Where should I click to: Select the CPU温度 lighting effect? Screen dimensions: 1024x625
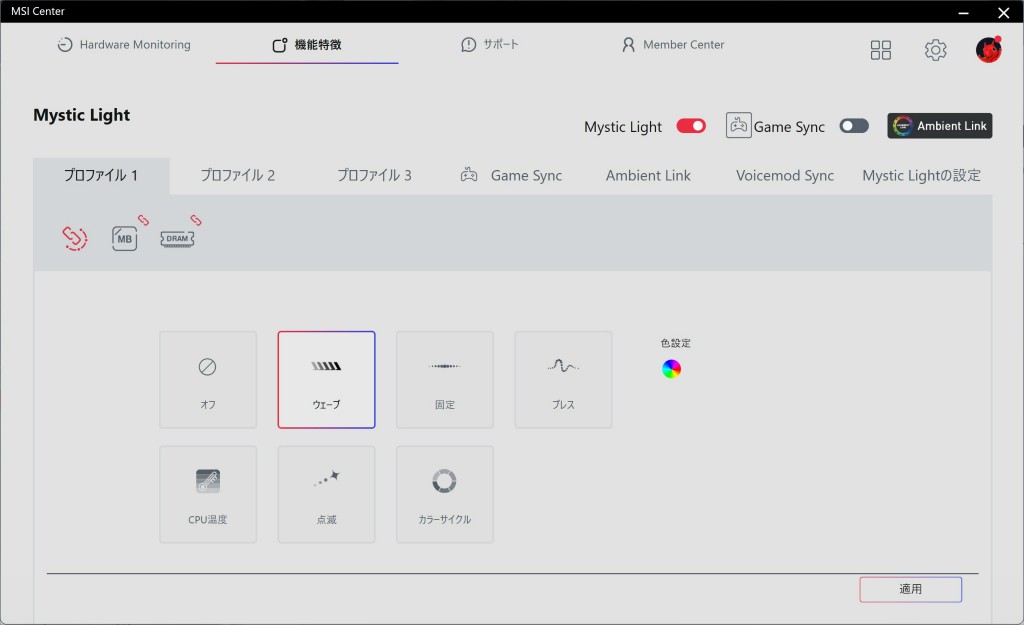point(208,494)
